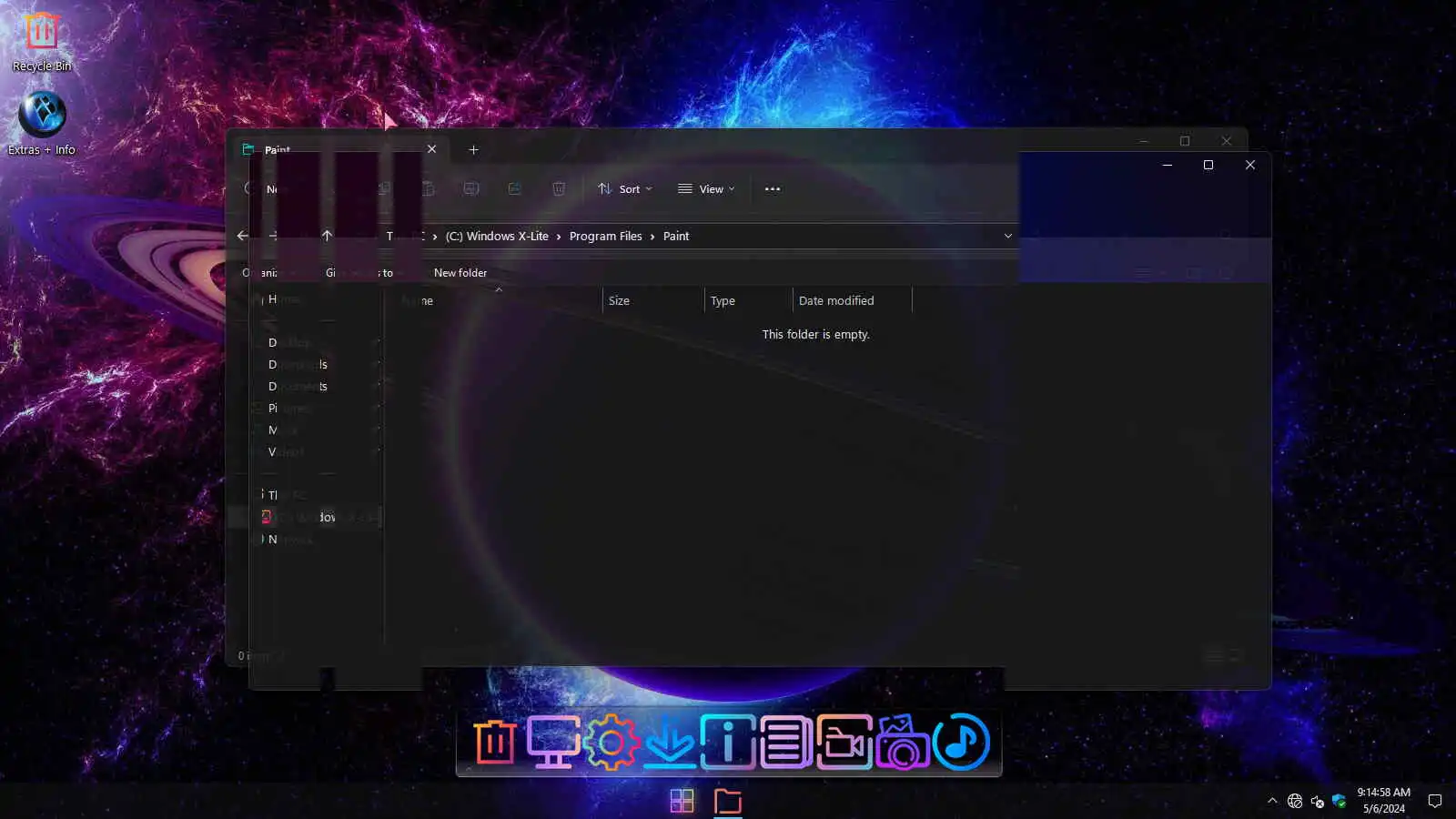Click the Size column header
The width and height of the screenshot is (1456, 819).
coord(653,300)
